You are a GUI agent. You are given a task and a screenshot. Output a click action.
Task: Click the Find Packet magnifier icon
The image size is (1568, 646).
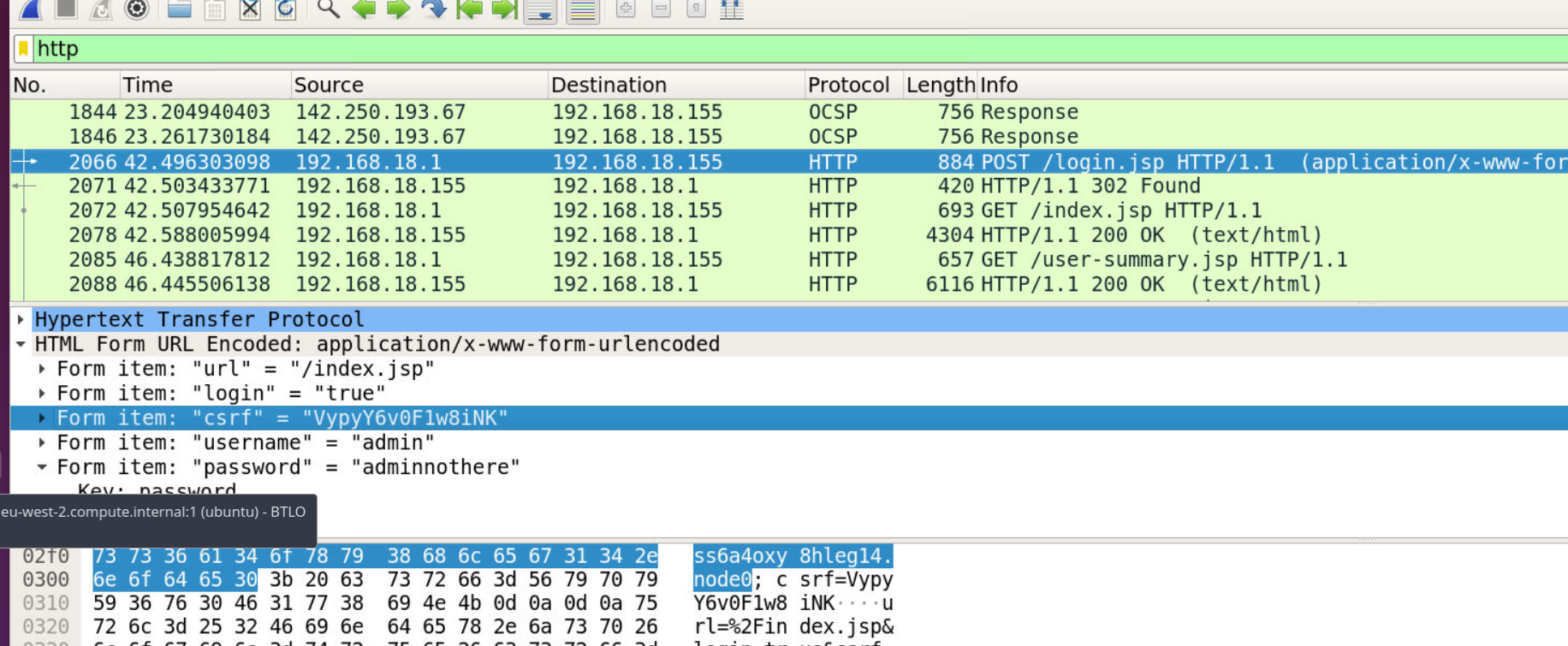pyautogui.click(x=328, y=9)
